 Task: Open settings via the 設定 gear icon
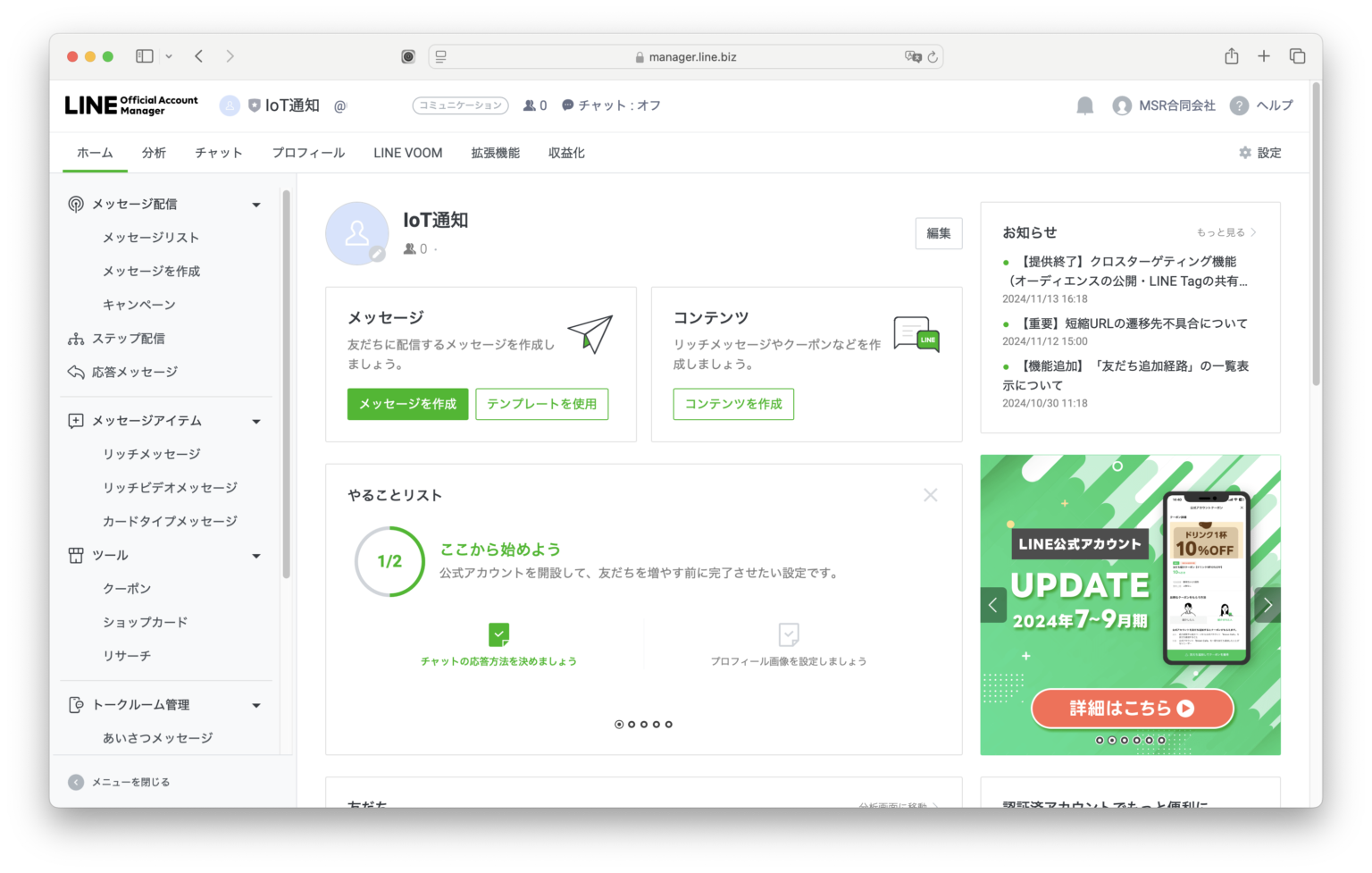[1245, 152]
